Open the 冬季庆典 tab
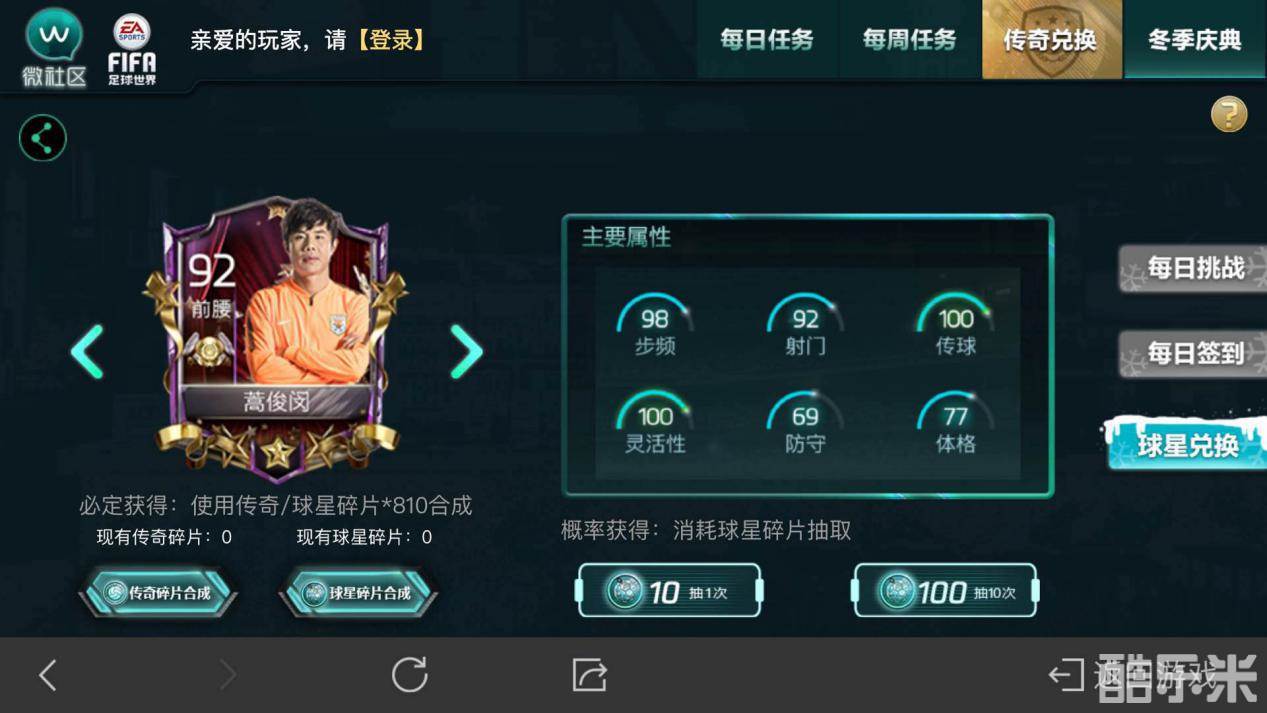The image size is (1267, 713). [x=1195, y=39]
